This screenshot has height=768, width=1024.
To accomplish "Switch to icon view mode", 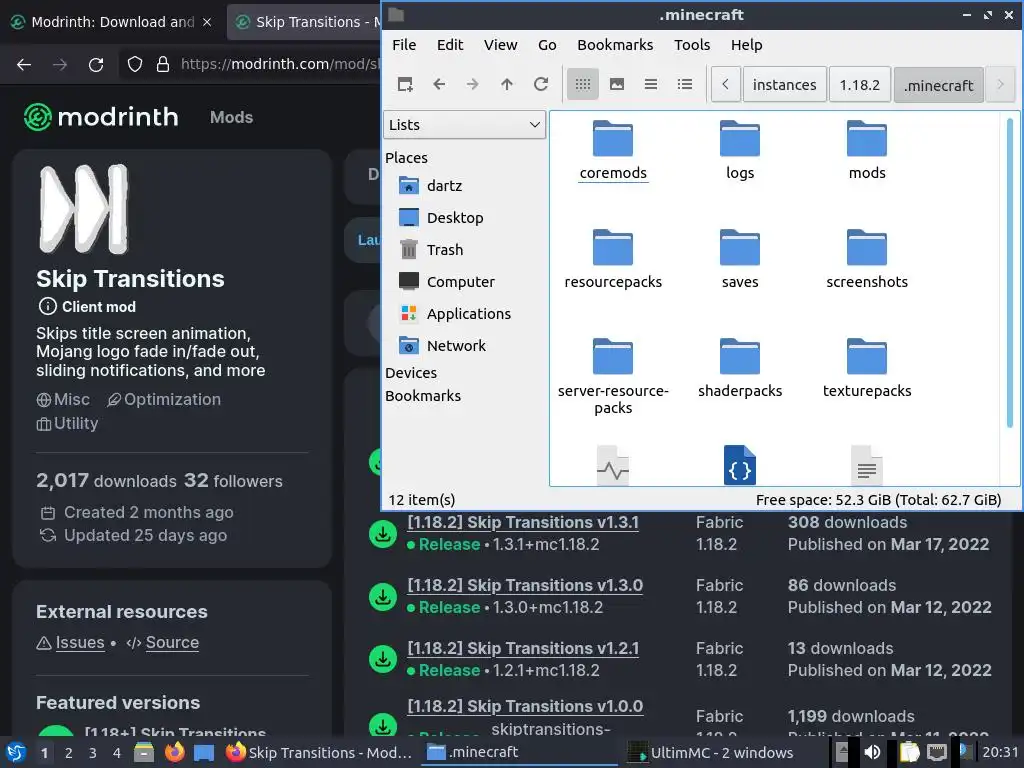I will (x=583, y=84).
